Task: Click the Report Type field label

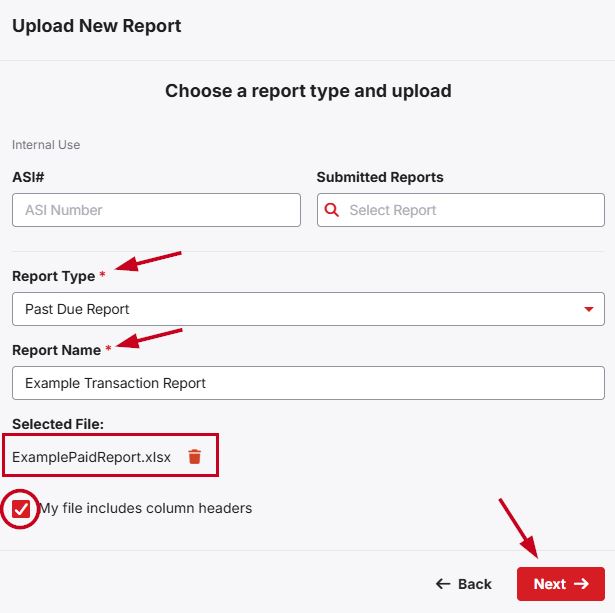Action: [53, 276]
